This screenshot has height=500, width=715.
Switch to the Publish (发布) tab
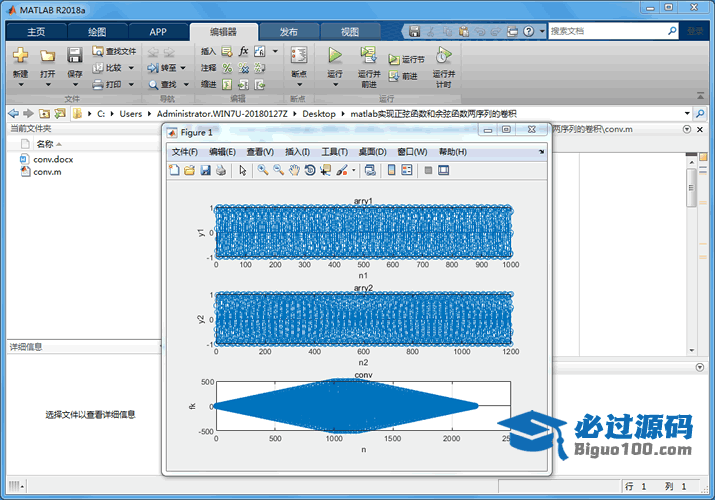[x=289, y=32]
